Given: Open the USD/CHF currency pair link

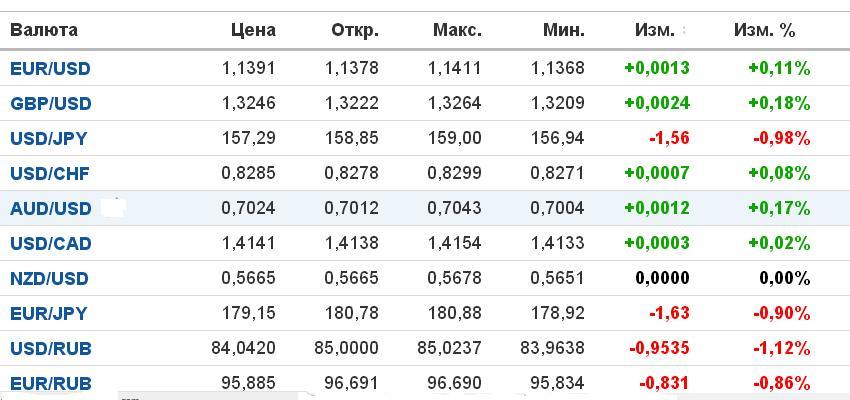Looking at the screenshot, I should point(50,173).
